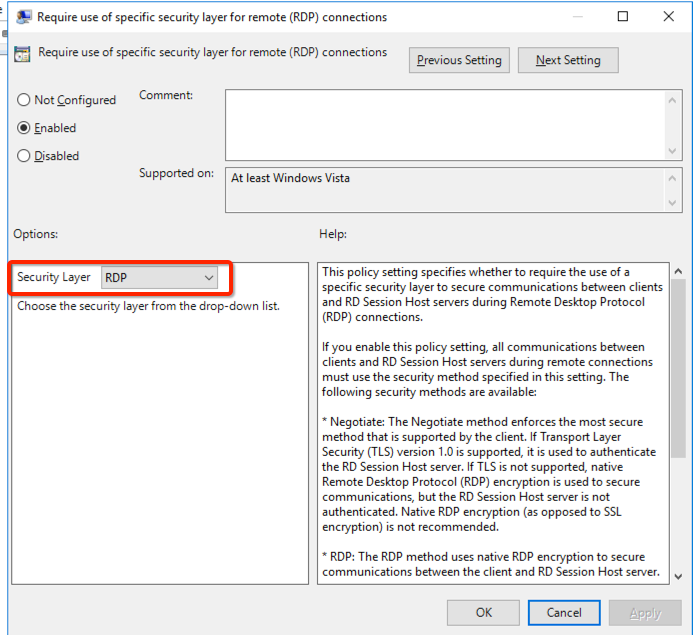Click Supported on scroll up arrow

coord(672,178)
